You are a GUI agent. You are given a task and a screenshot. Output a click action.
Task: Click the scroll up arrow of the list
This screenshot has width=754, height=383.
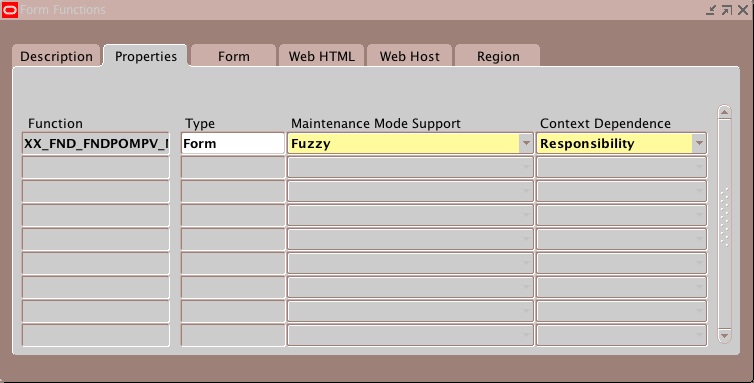pos(725,113)
